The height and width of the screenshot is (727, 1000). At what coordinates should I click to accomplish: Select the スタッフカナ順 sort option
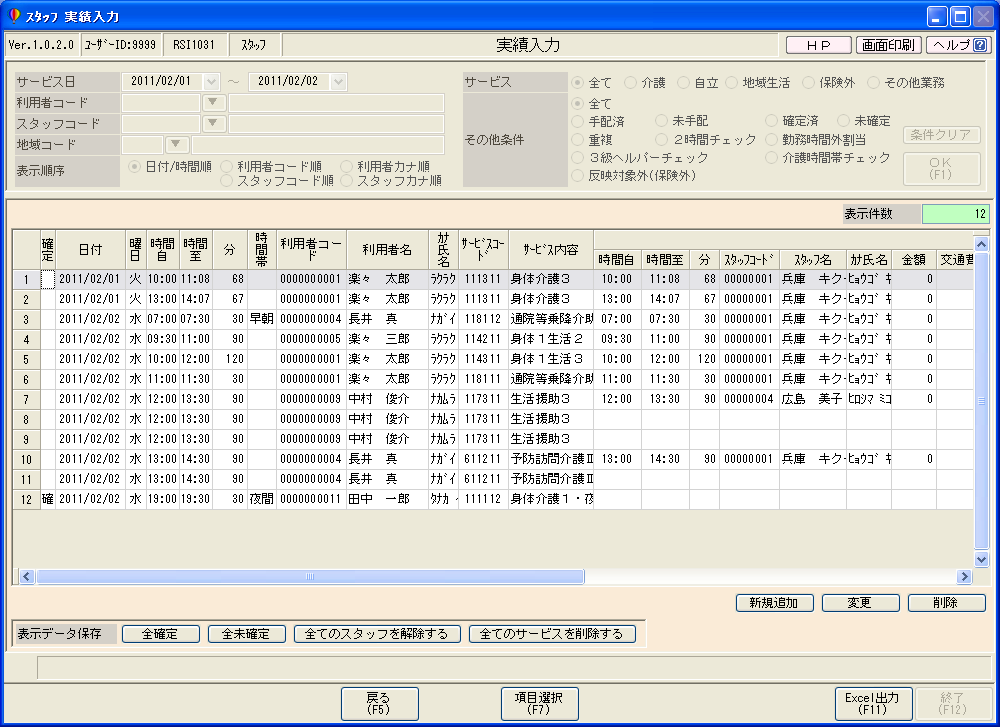pyautogui.click(x=346, y=181)
